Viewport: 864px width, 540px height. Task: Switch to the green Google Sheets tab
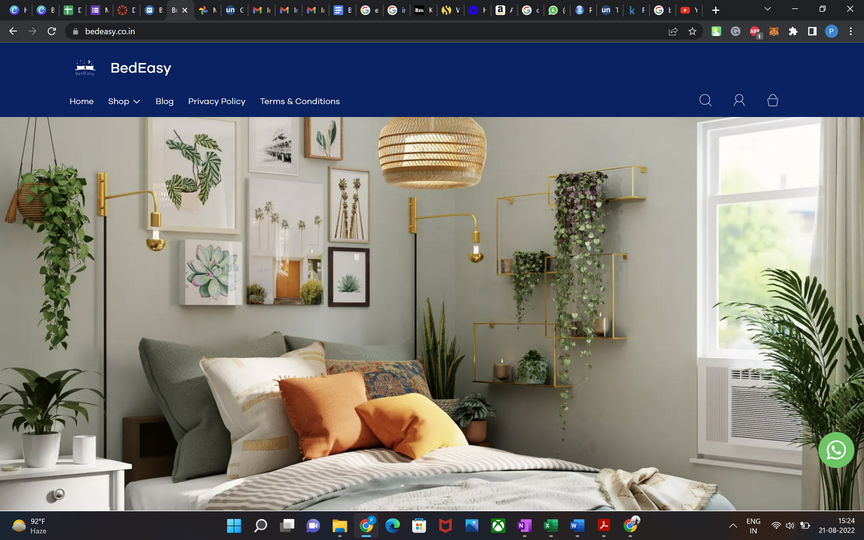coord(72,10)
